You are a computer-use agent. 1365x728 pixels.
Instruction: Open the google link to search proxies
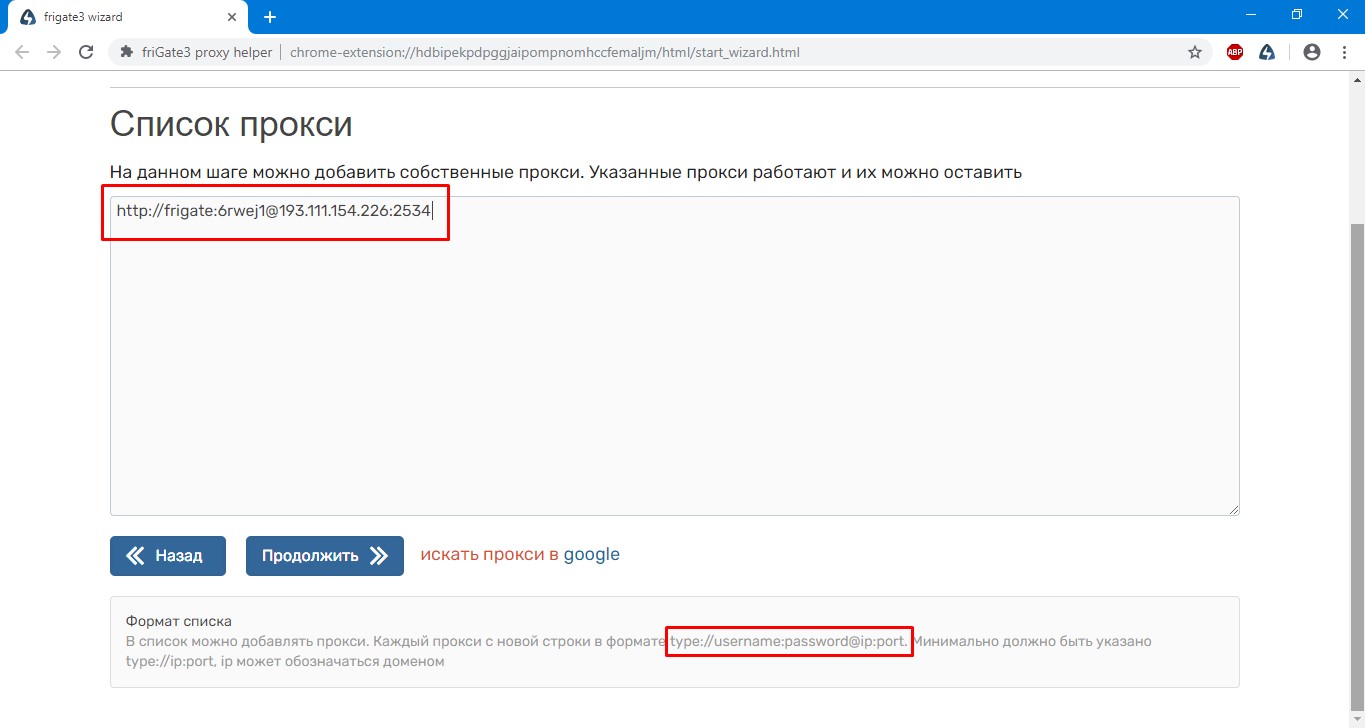point(592,555)
